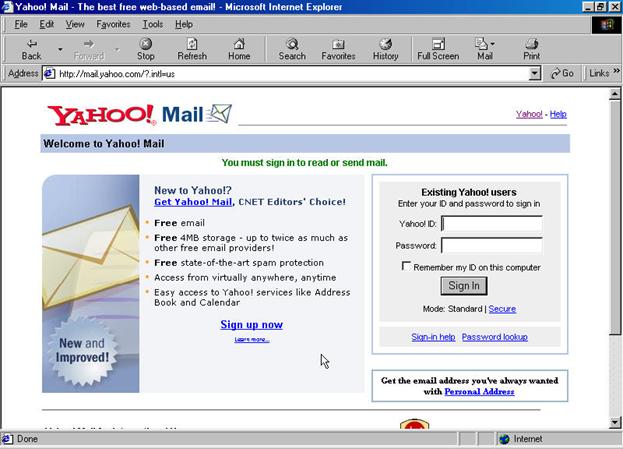Viewport: 623px width, 449px height.
Task: Show the History panel icon
Action: [385, 49]
